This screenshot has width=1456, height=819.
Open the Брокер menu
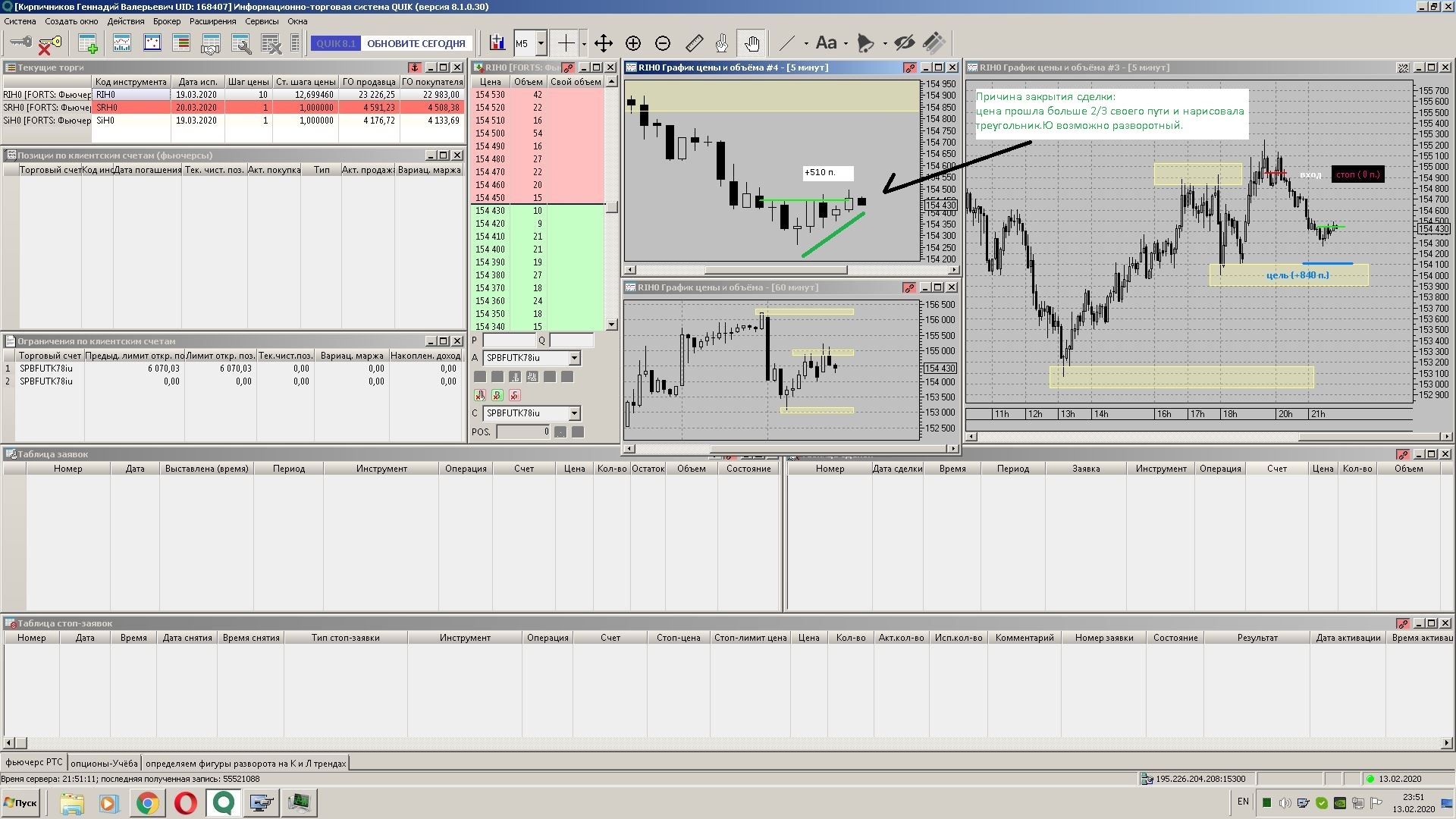pos(167,21)
